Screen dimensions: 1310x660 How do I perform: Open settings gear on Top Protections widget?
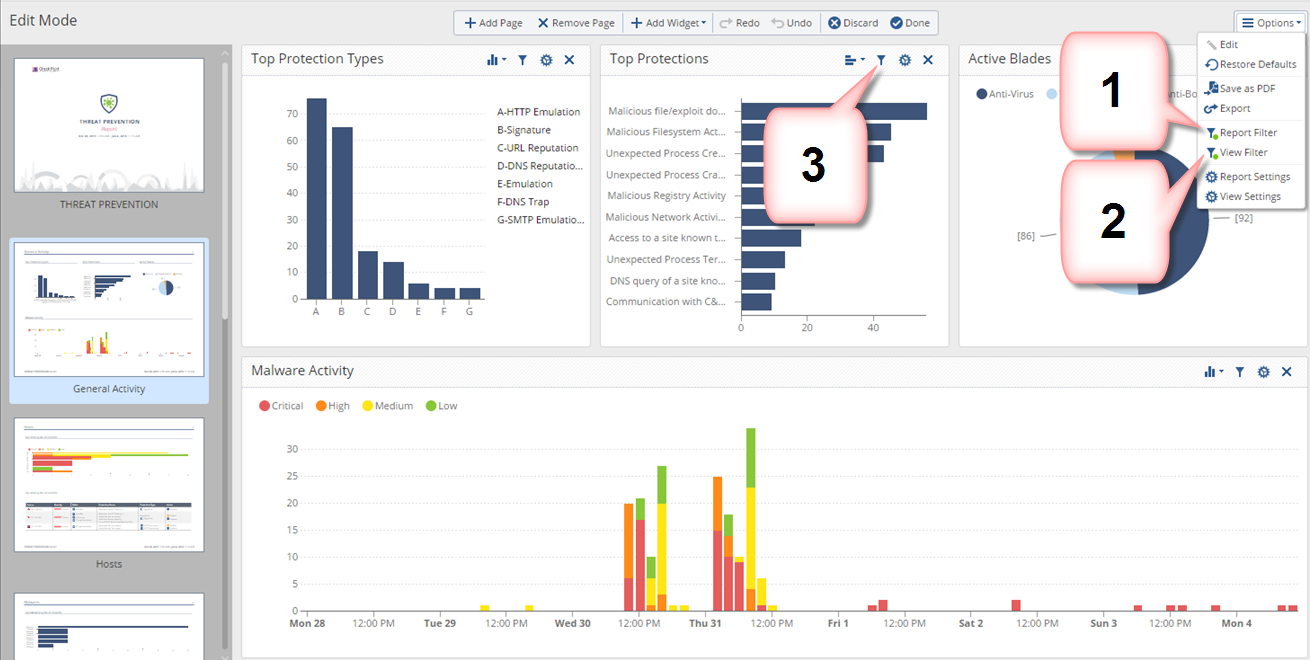click(905, 60)
